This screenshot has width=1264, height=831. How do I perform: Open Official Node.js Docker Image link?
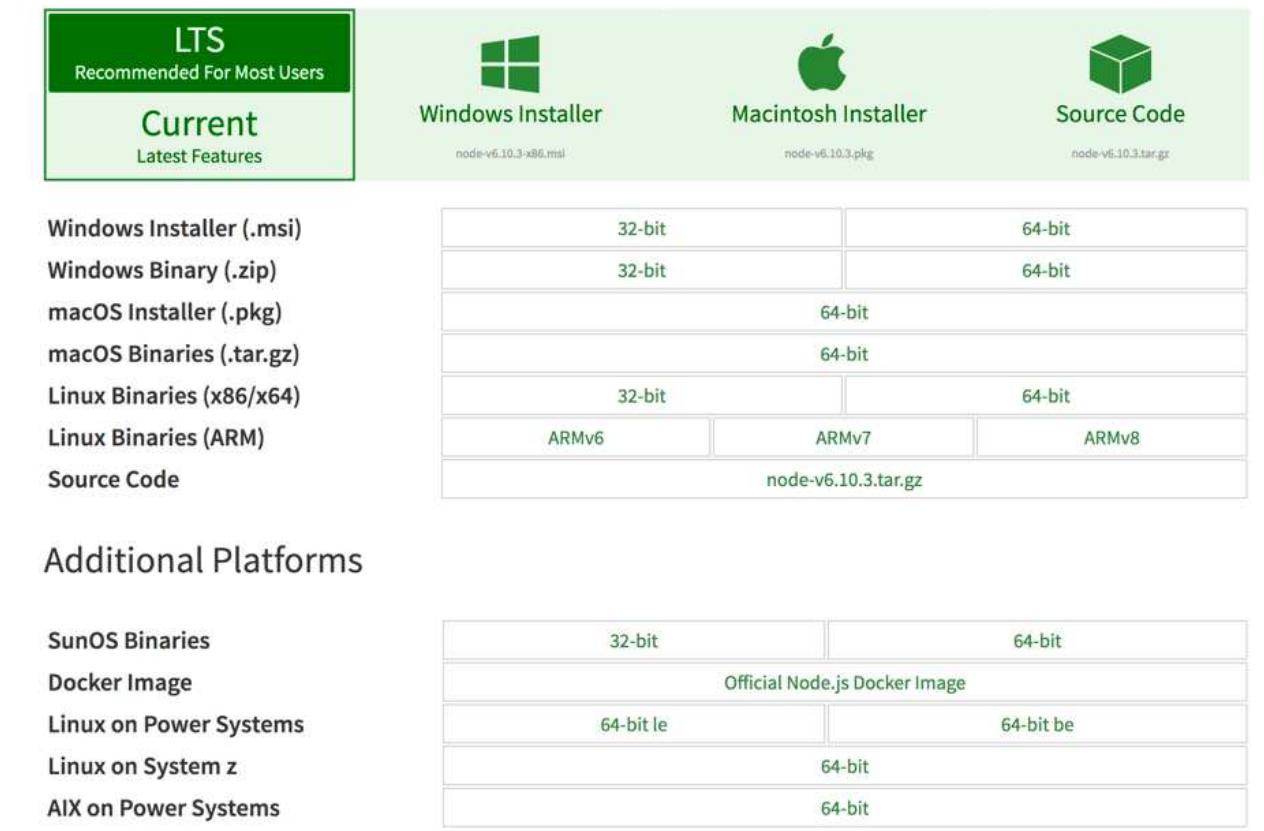tap(845, 683)
